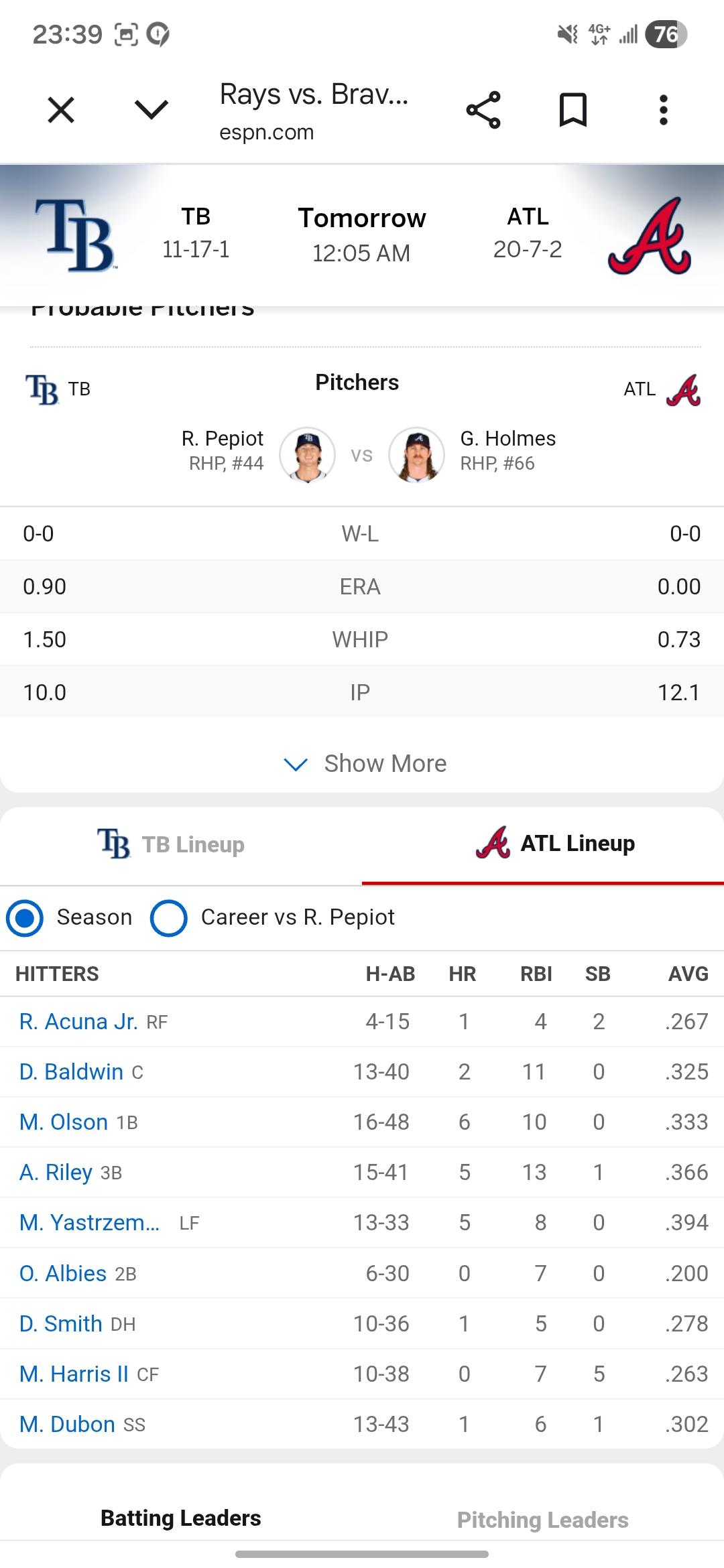Screen dimensions: 724x1568
Task: Tap the Atlanta Braves header logo
Action: 649,236
